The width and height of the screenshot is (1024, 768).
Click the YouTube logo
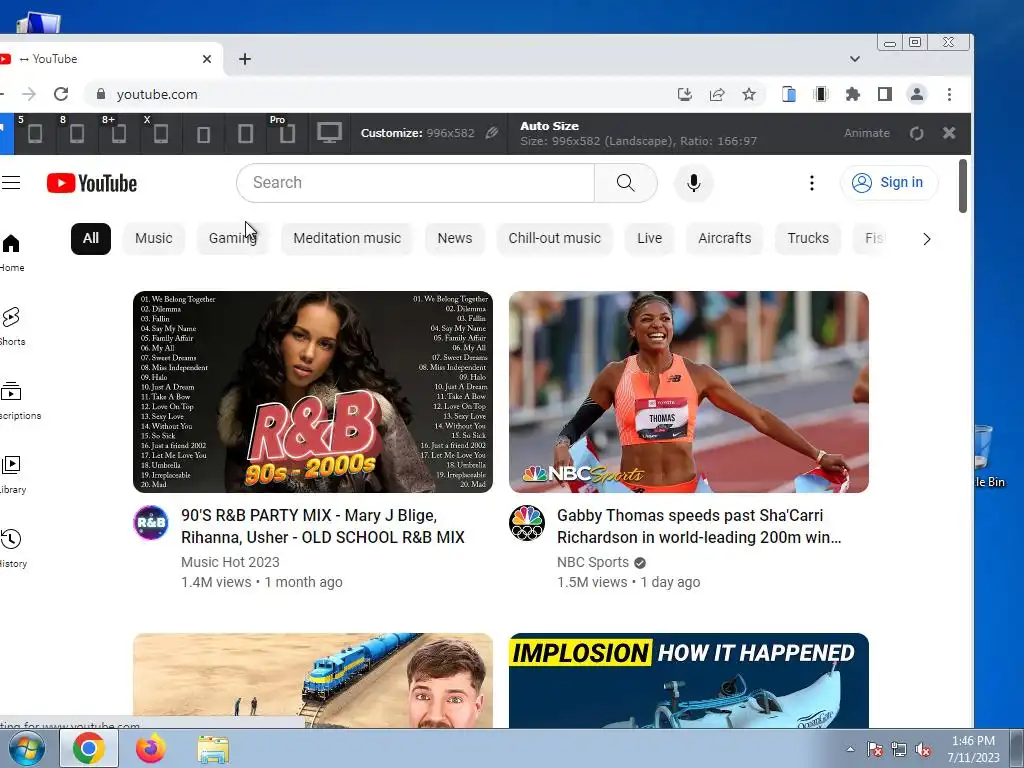click(x=92, y=183)
